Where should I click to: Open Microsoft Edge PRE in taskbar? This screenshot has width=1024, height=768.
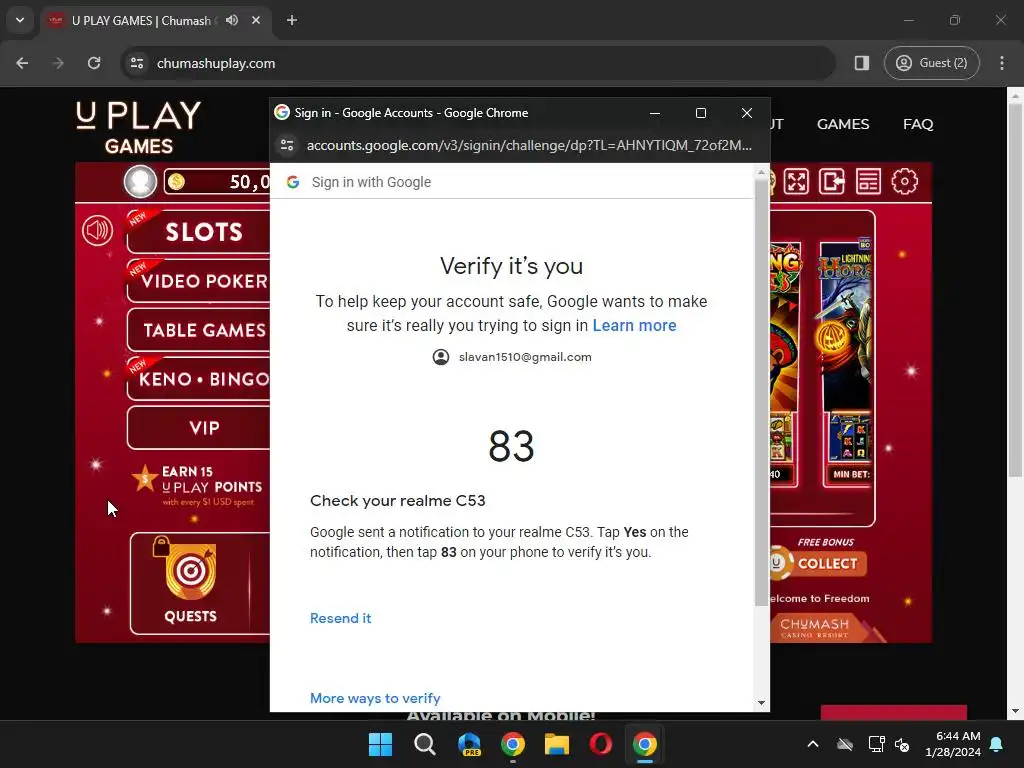click(469, 744)
